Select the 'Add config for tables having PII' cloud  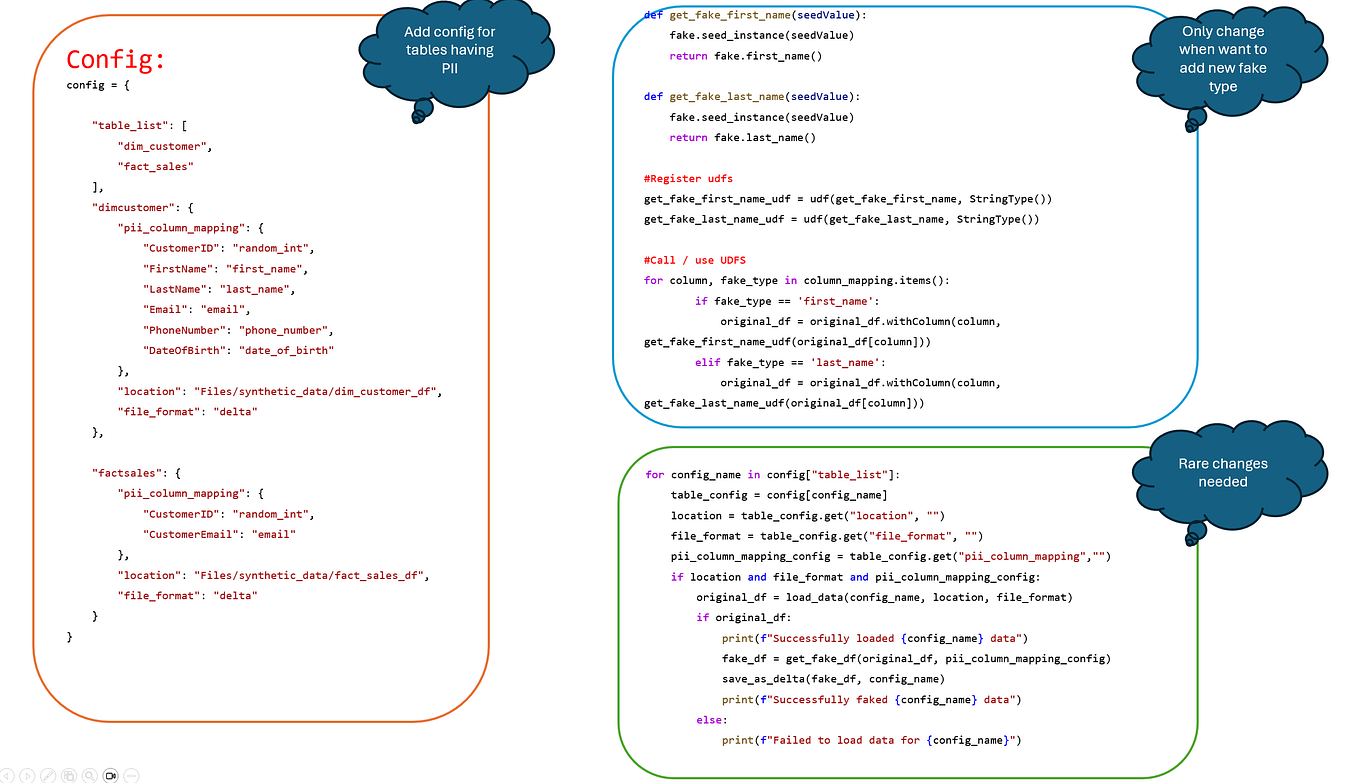449,49
